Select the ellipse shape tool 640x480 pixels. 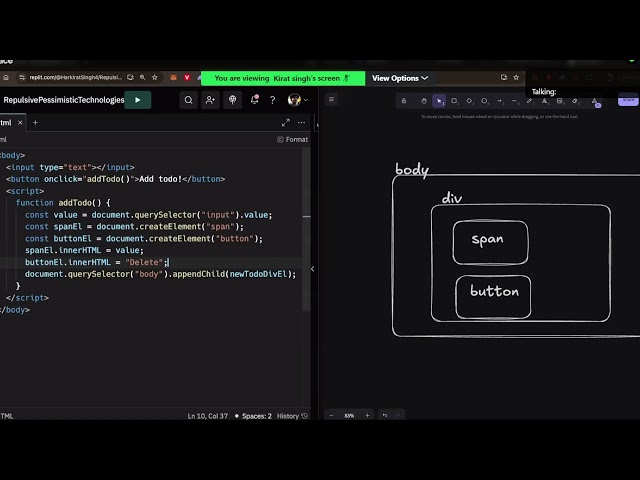point(484,101)
